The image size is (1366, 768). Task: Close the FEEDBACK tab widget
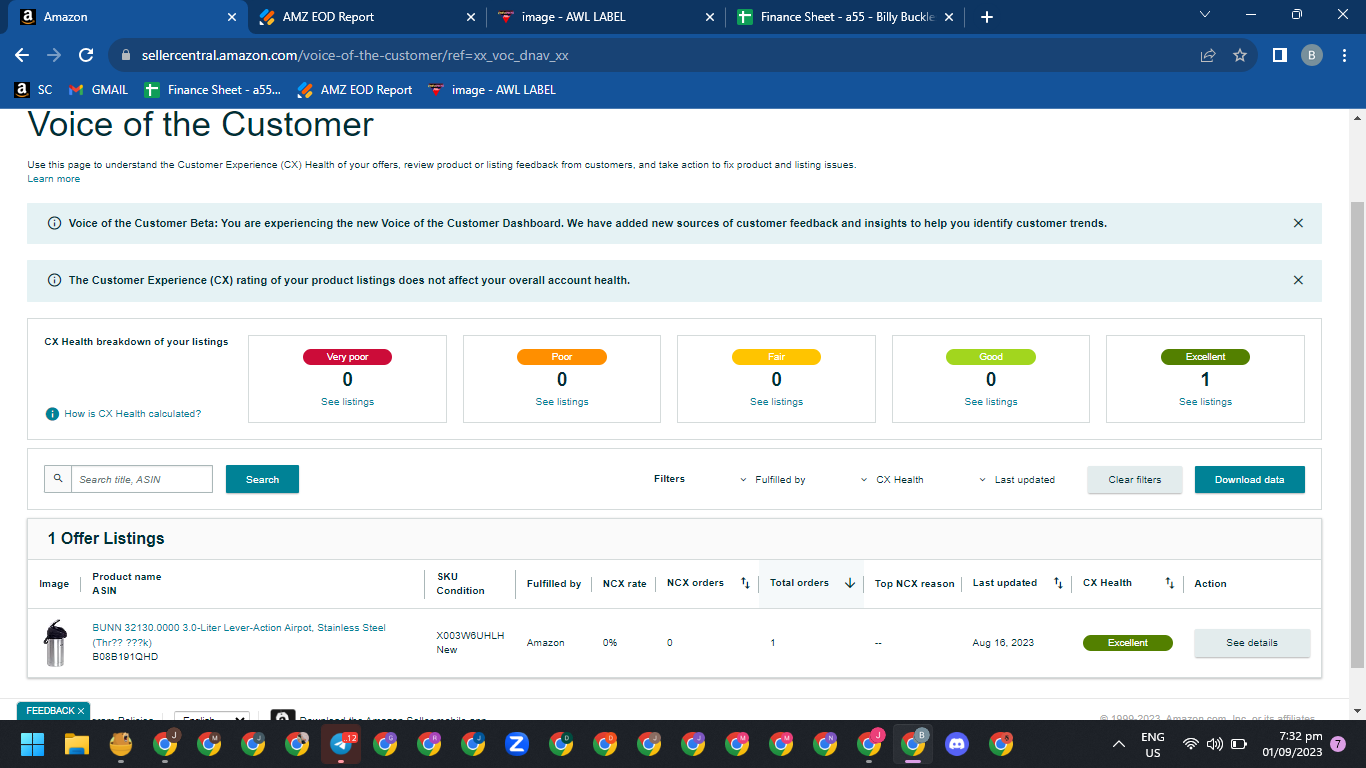[82, 711]
